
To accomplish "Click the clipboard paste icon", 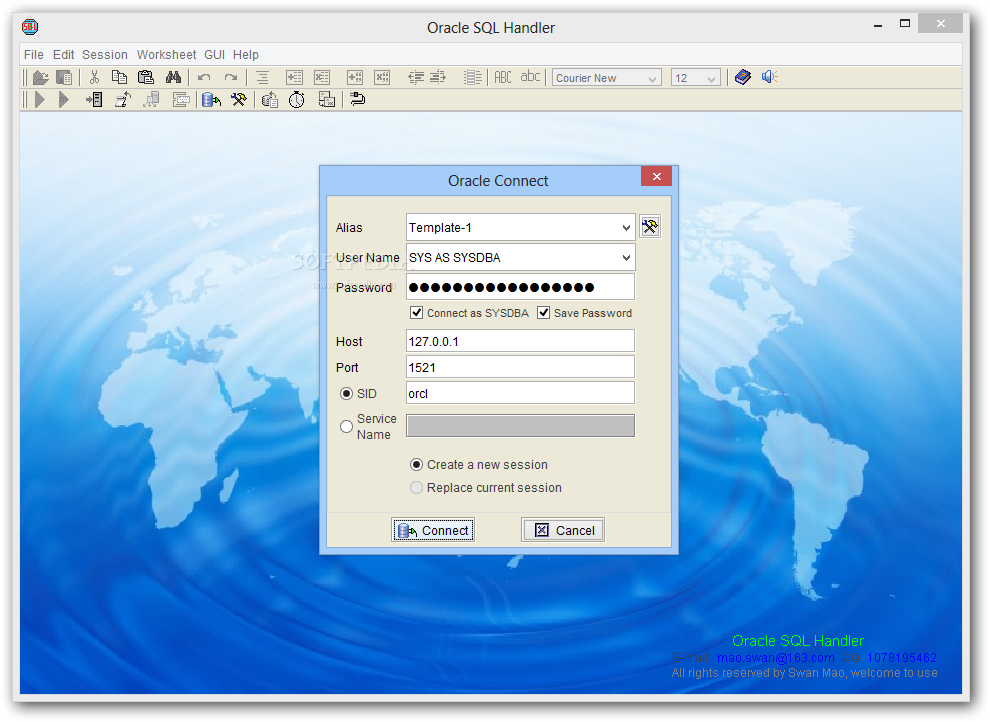I will [x=146, y=77].
